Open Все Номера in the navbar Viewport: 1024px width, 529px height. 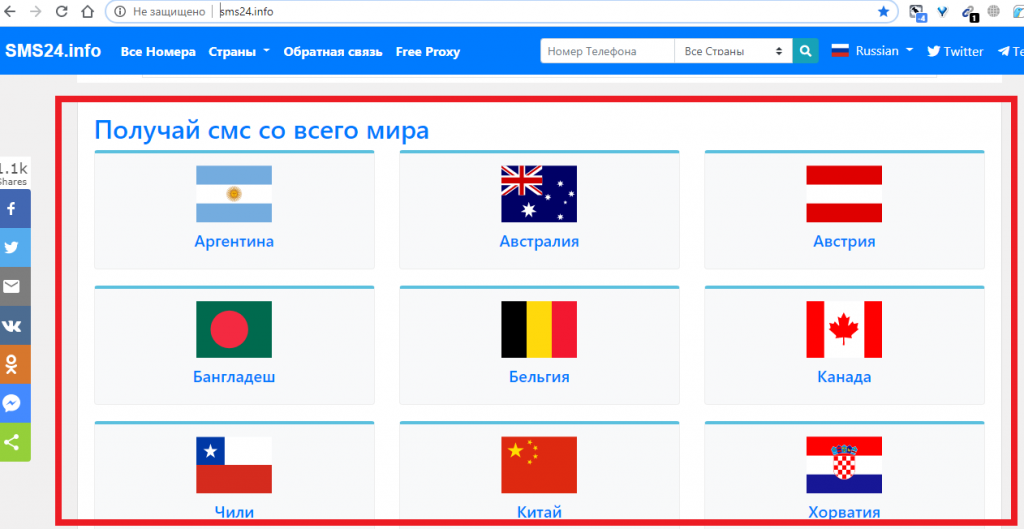pos(158,51)
